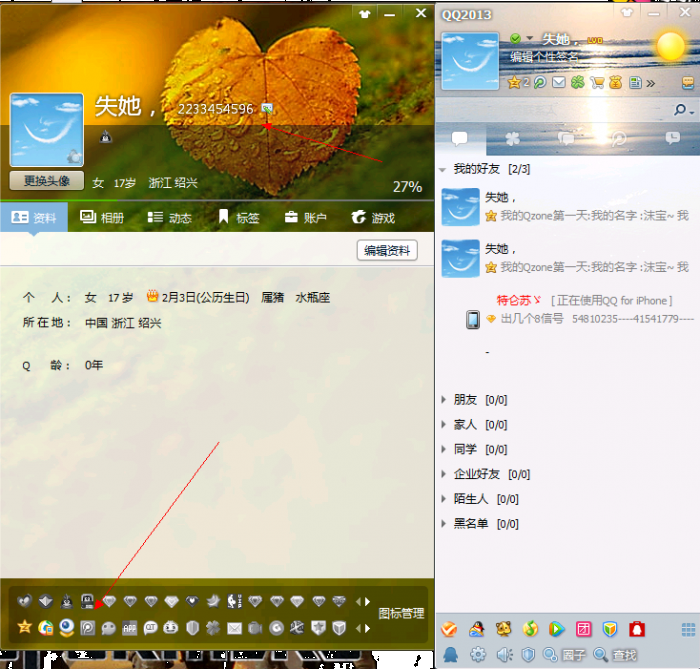Open the online status dropdown arrow
Screen dimensions: 700x669
(529, 38)
